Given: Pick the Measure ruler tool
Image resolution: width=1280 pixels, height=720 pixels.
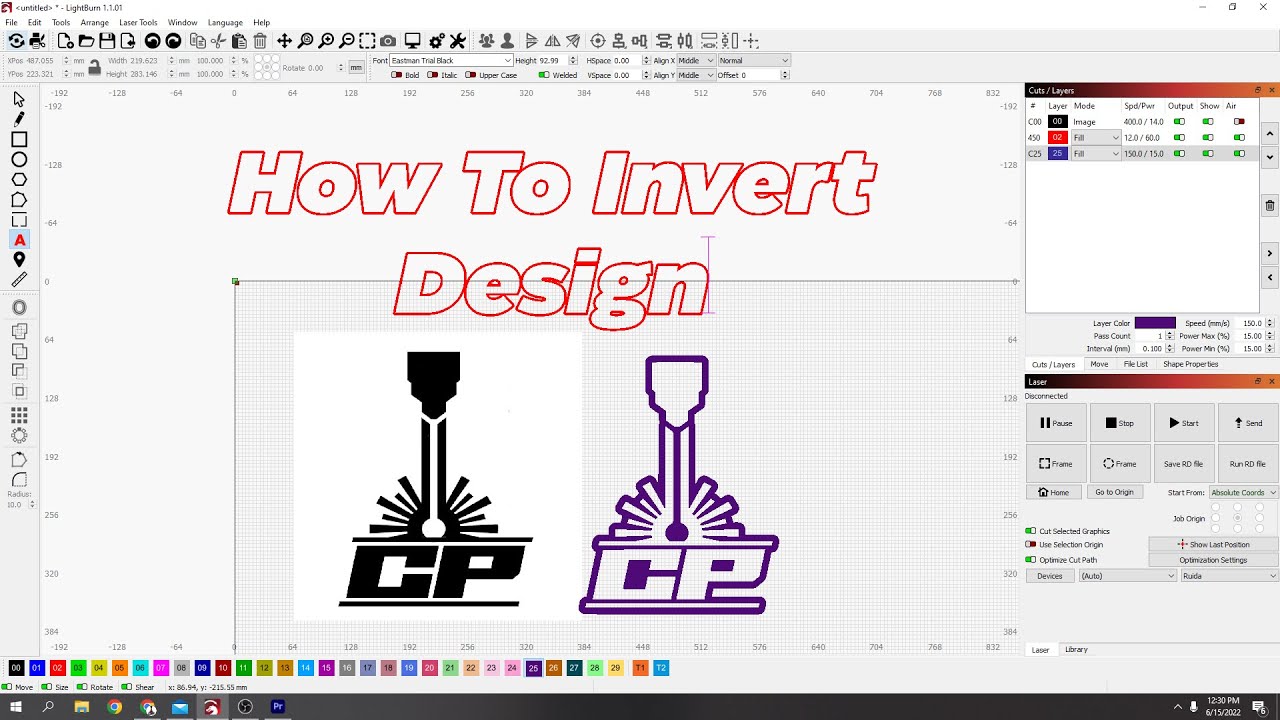Looking at the screenshot, I should click(x=19, y=280).
